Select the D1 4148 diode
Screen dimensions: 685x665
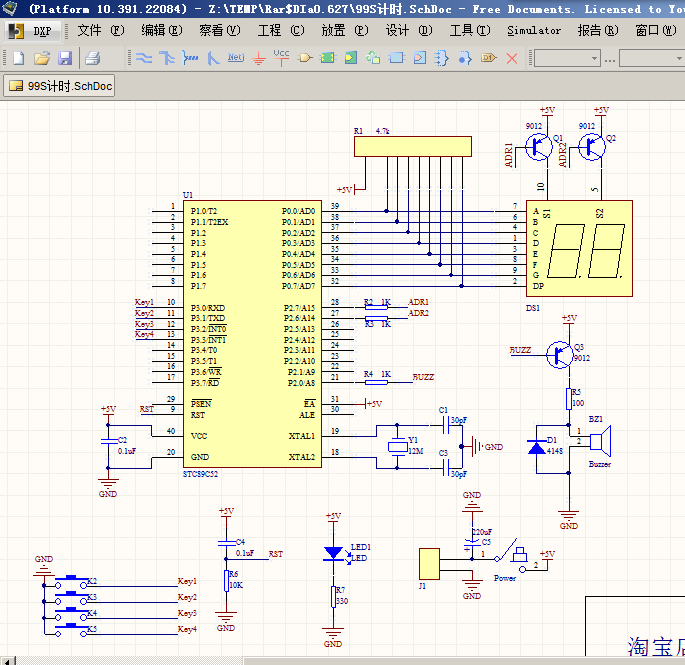click(537, 448)
